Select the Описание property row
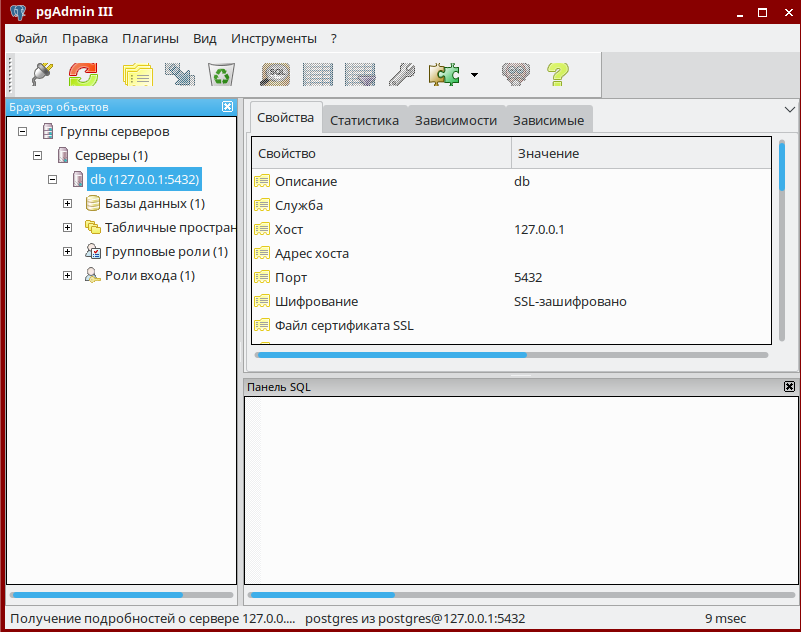The width and height of the screenshot is (801, 632). [511, 181]
